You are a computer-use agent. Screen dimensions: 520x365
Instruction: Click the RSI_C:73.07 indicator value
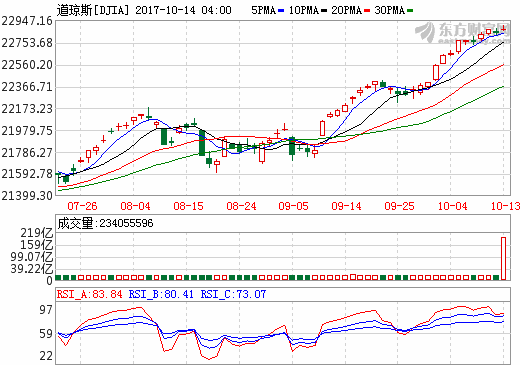233,294
